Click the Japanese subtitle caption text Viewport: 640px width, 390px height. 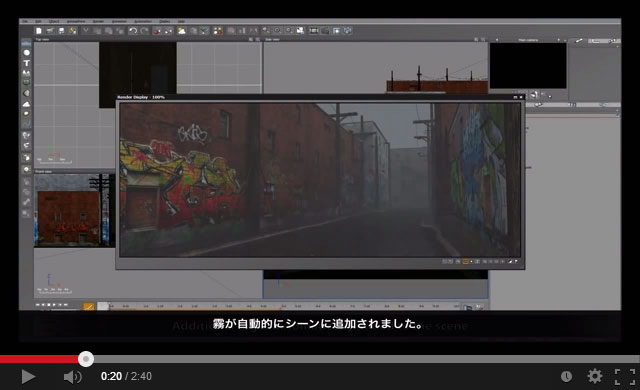coord(318,324)
